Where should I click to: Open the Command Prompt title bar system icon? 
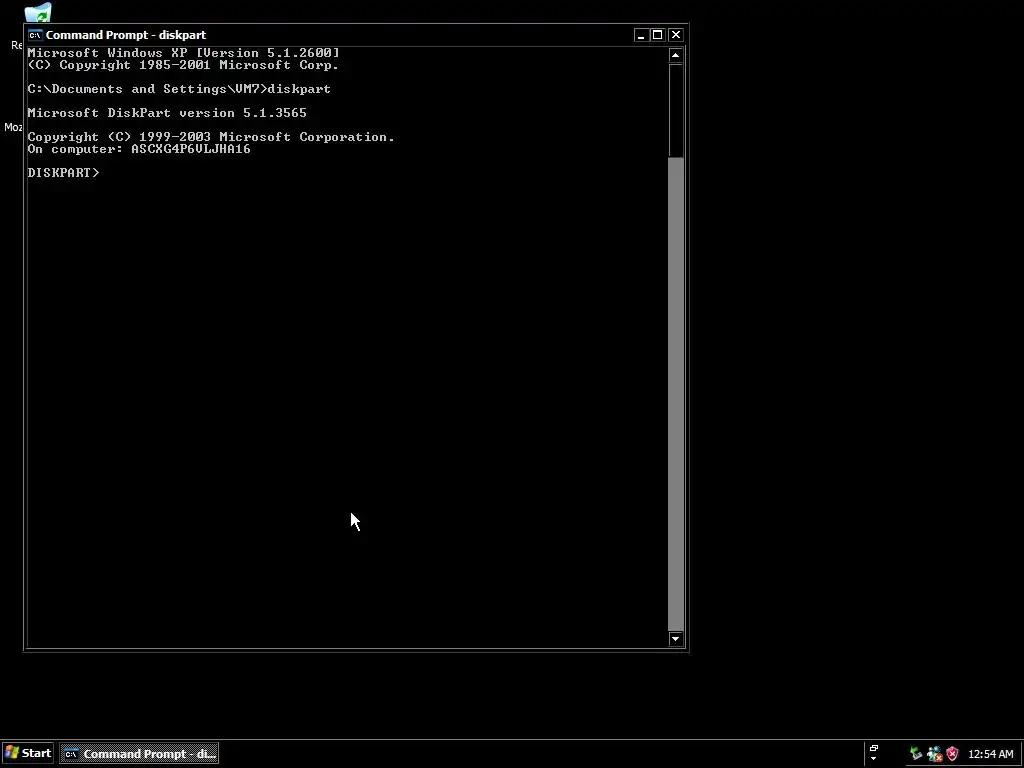tap(35, 35)
